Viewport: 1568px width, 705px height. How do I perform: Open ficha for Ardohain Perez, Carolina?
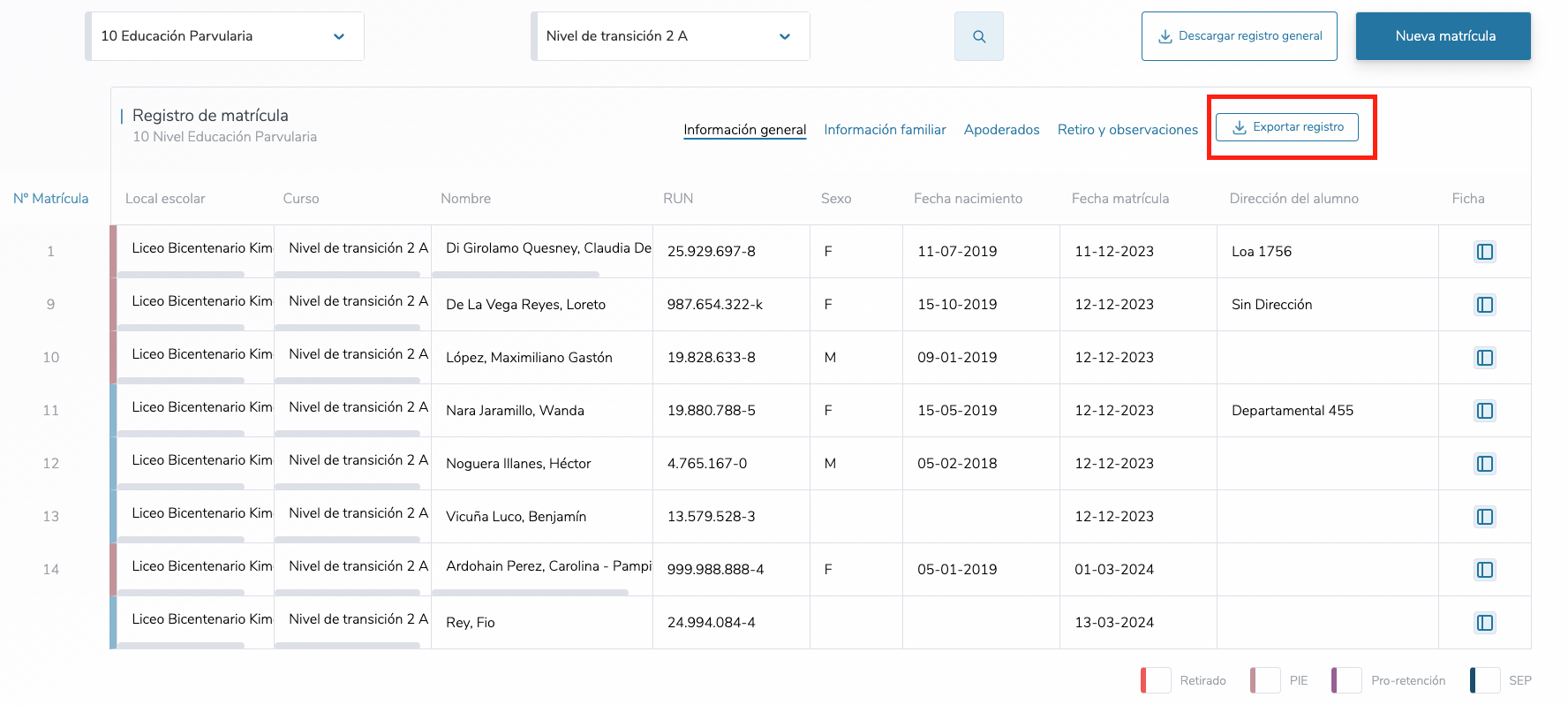coord(1485,570)
